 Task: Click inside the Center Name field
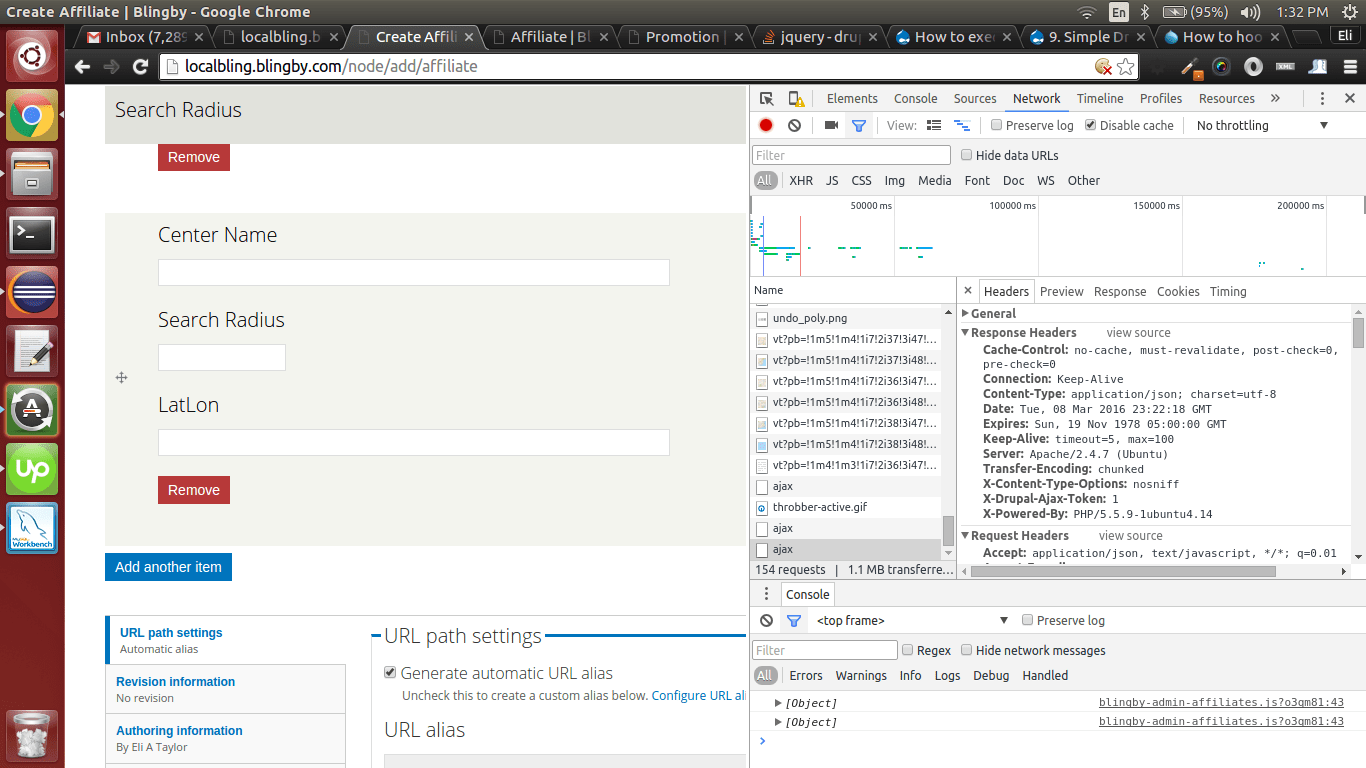(x=413, y=272)
